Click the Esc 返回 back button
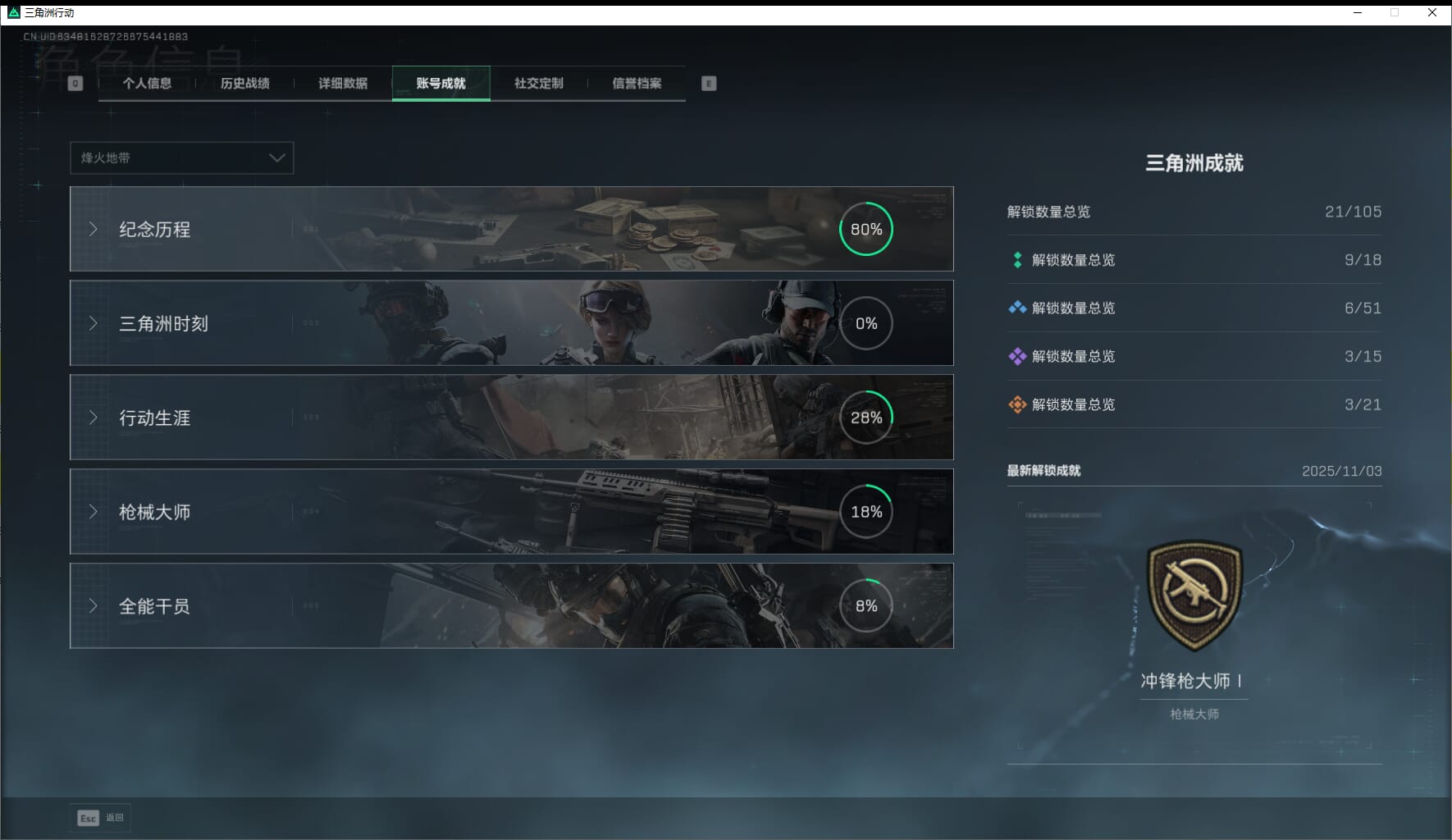This screenshot has height=840, width=1452. point(100,818)
